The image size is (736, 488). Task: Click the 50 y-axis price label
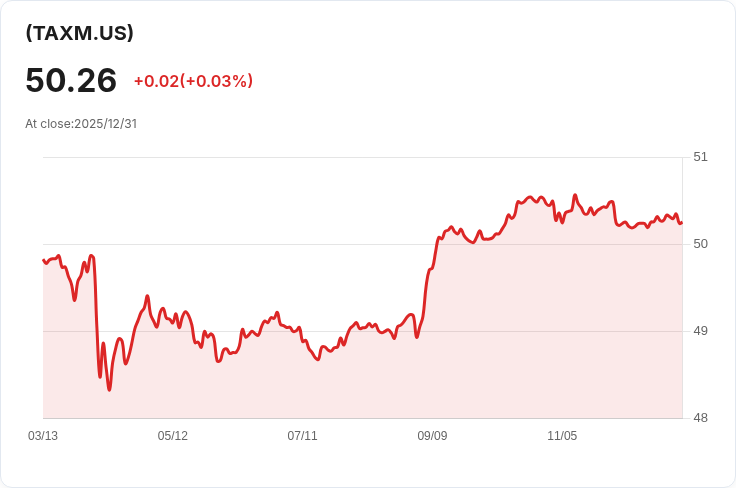point(700,244)
